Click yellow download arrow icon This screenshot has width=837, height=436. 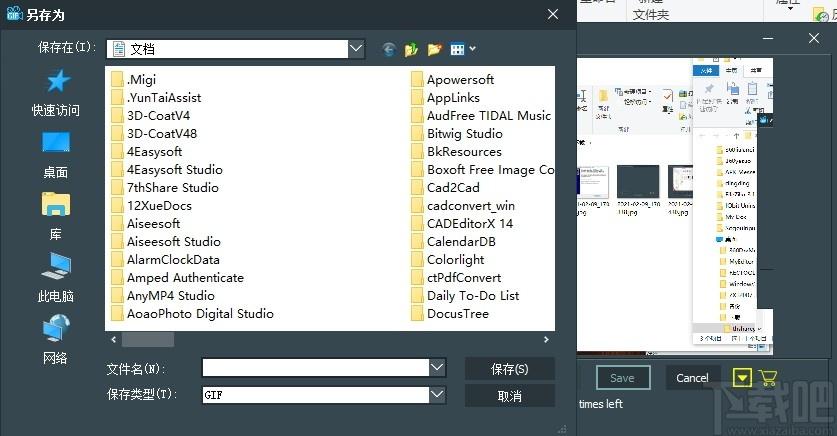[742, 378]
